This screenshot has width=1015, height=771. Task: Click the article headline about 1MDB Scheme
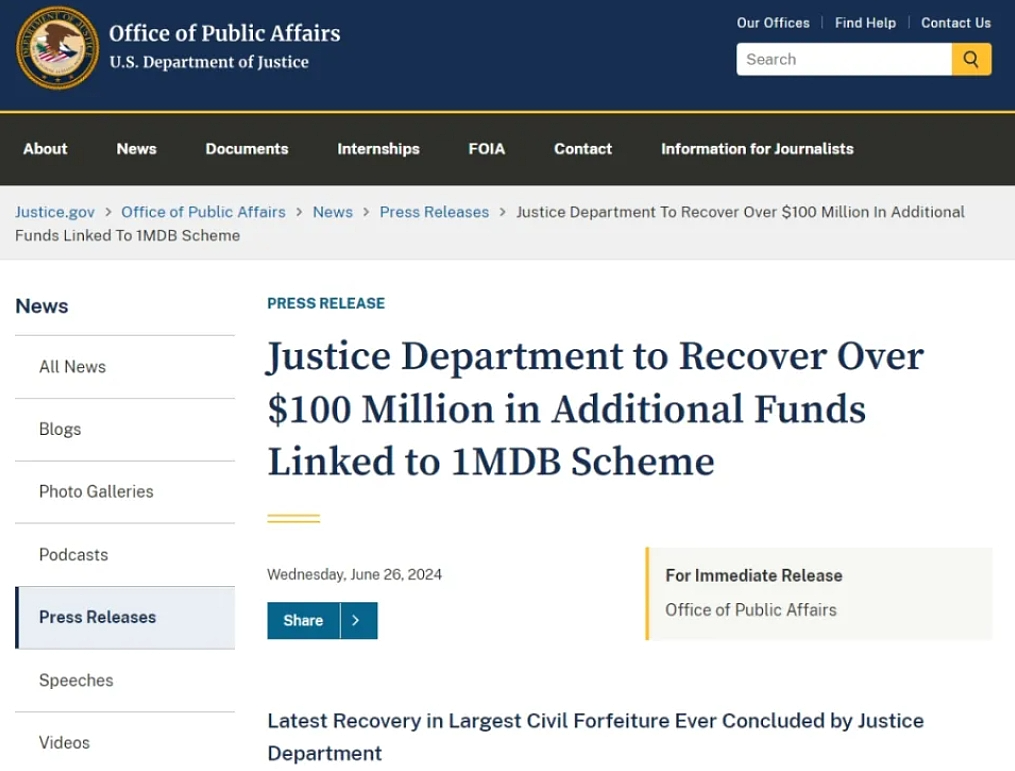pyautogui.click(x=596, y=409)
